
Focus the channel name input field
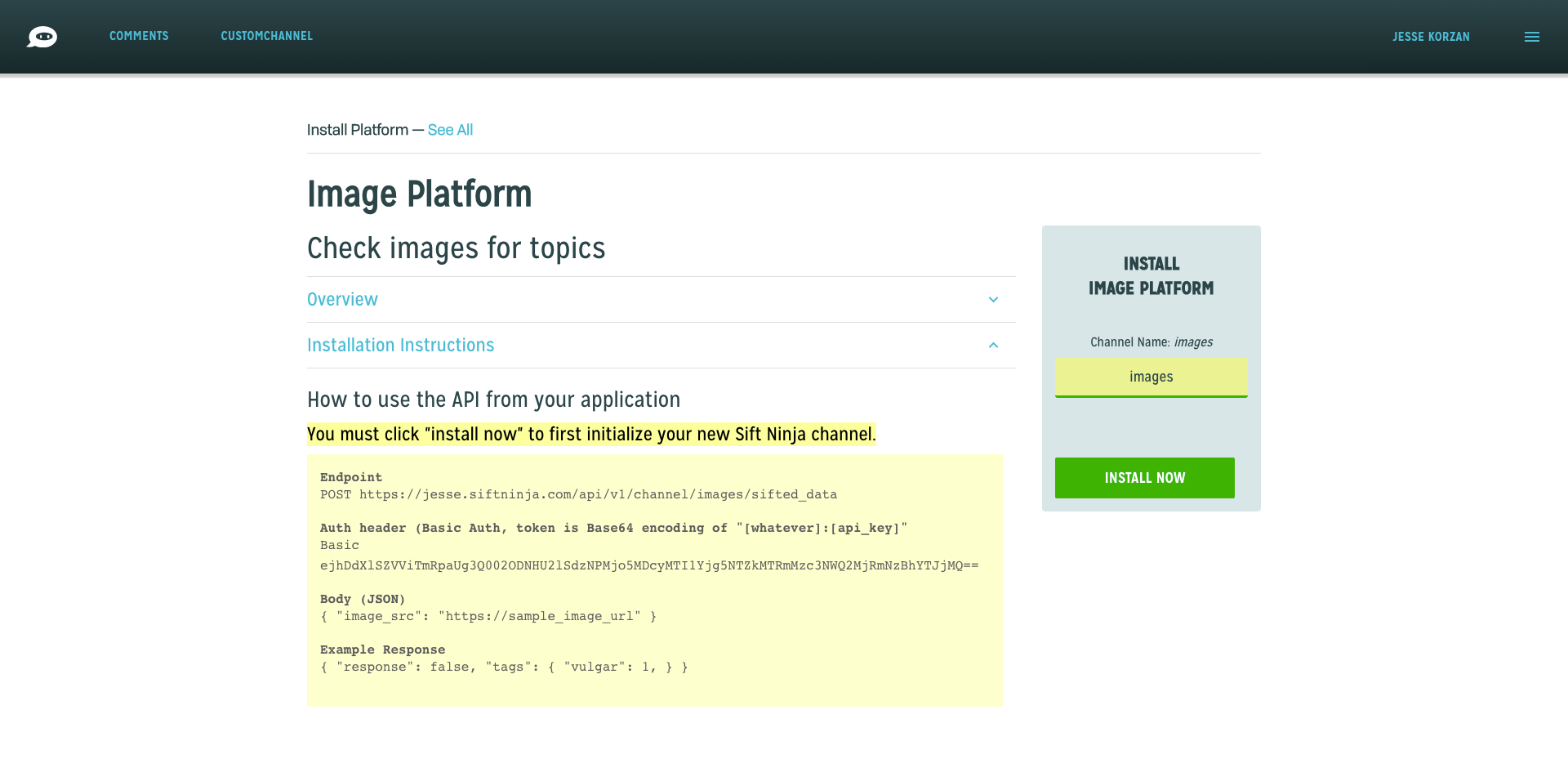tap(1151, 377)
